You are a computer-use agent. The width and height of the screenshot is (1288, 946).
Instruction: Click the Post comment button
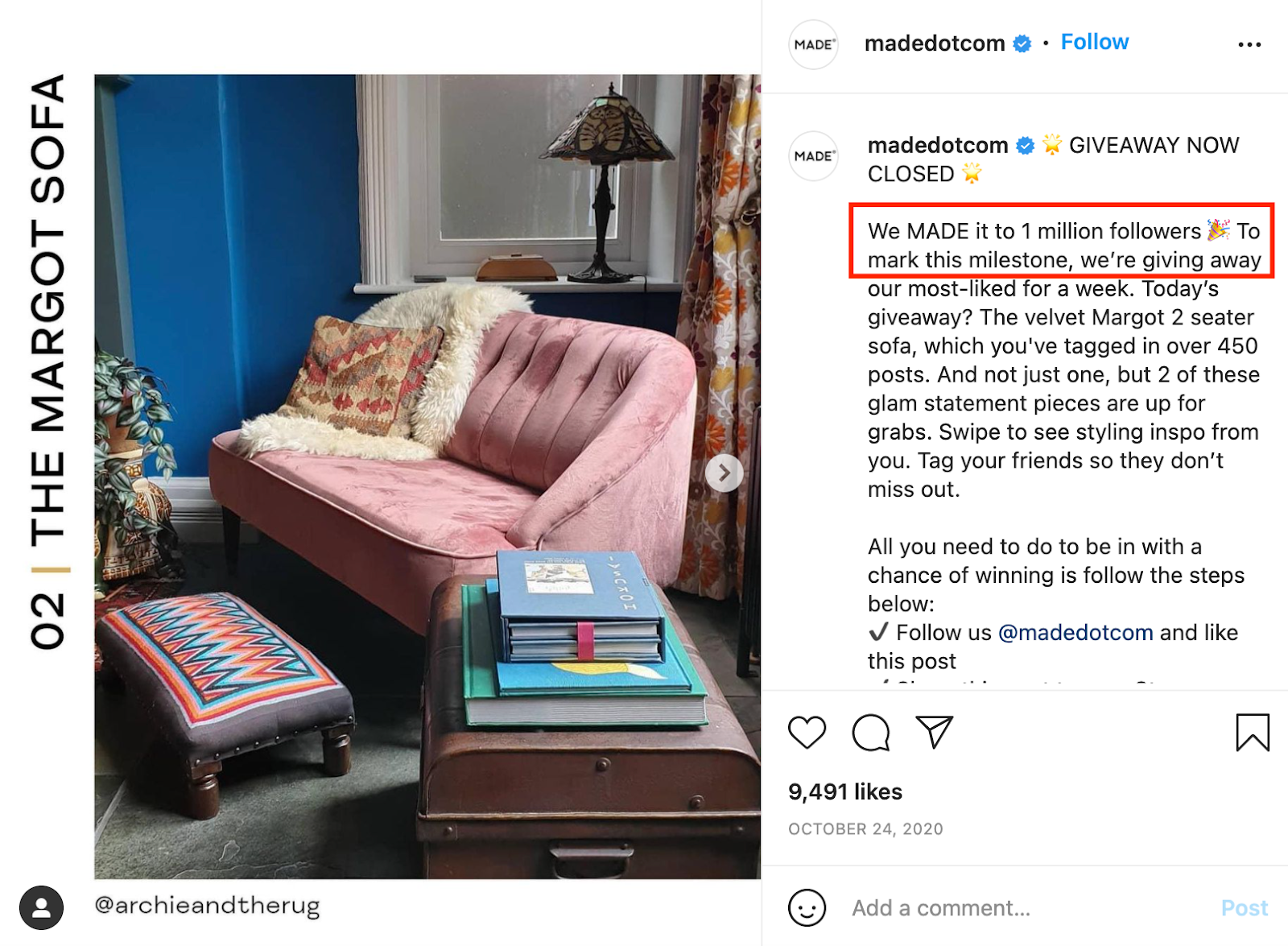[x=1245, y=908]
